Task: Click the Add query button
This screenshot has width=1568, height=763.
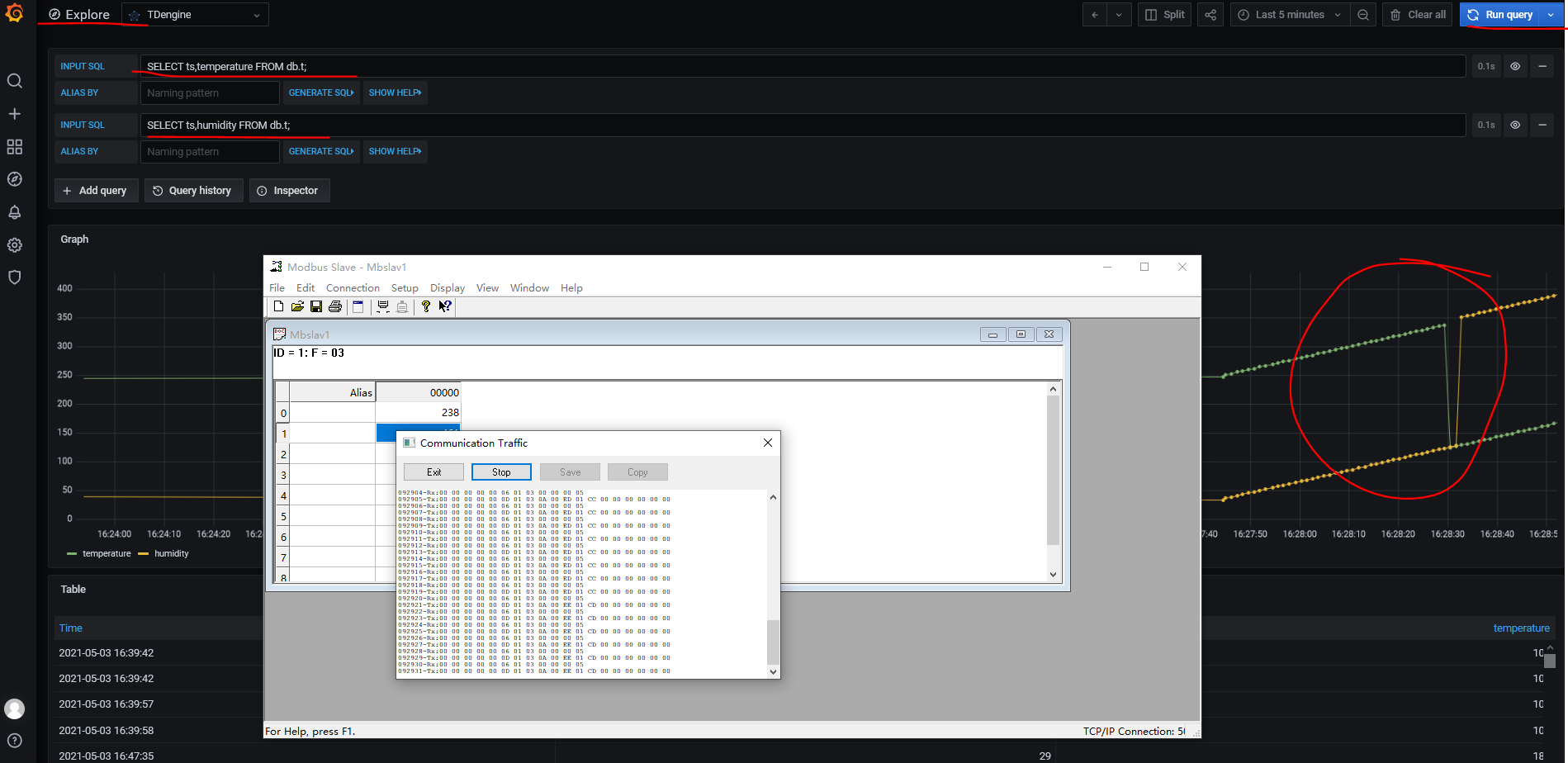Action: click(96, 190)
